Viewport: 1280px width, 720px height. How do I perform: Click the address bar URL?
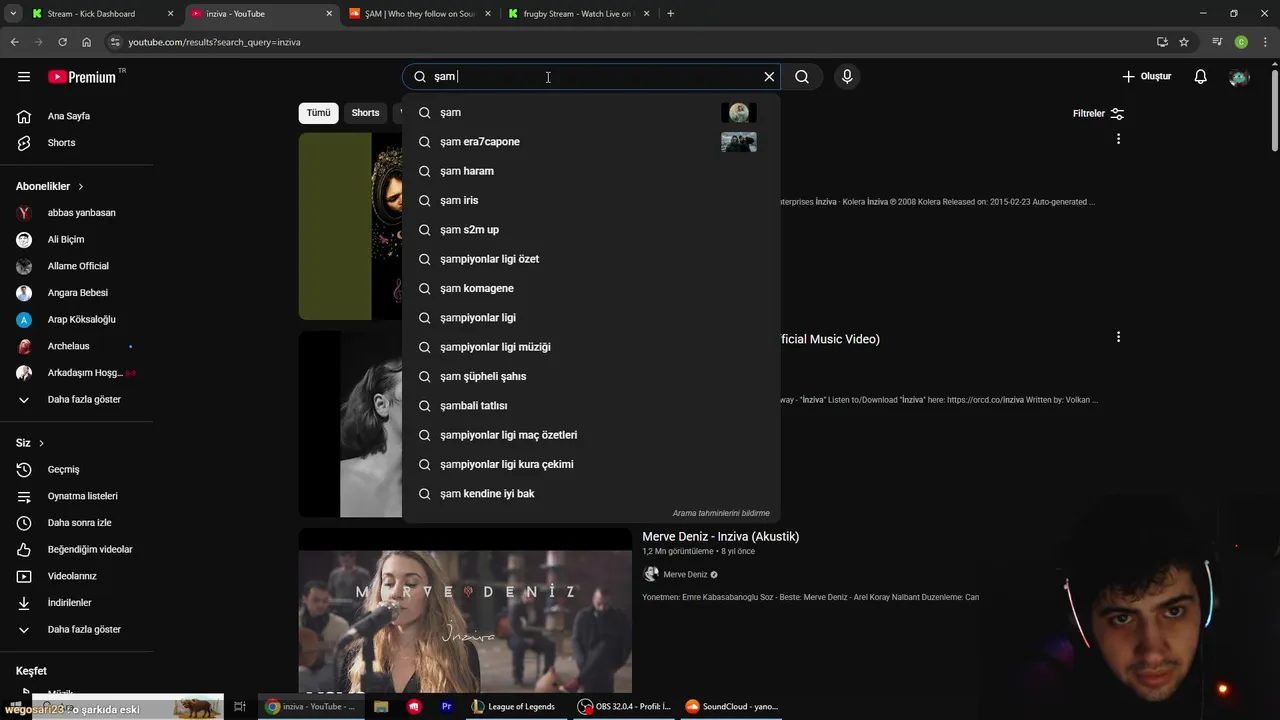214,42
